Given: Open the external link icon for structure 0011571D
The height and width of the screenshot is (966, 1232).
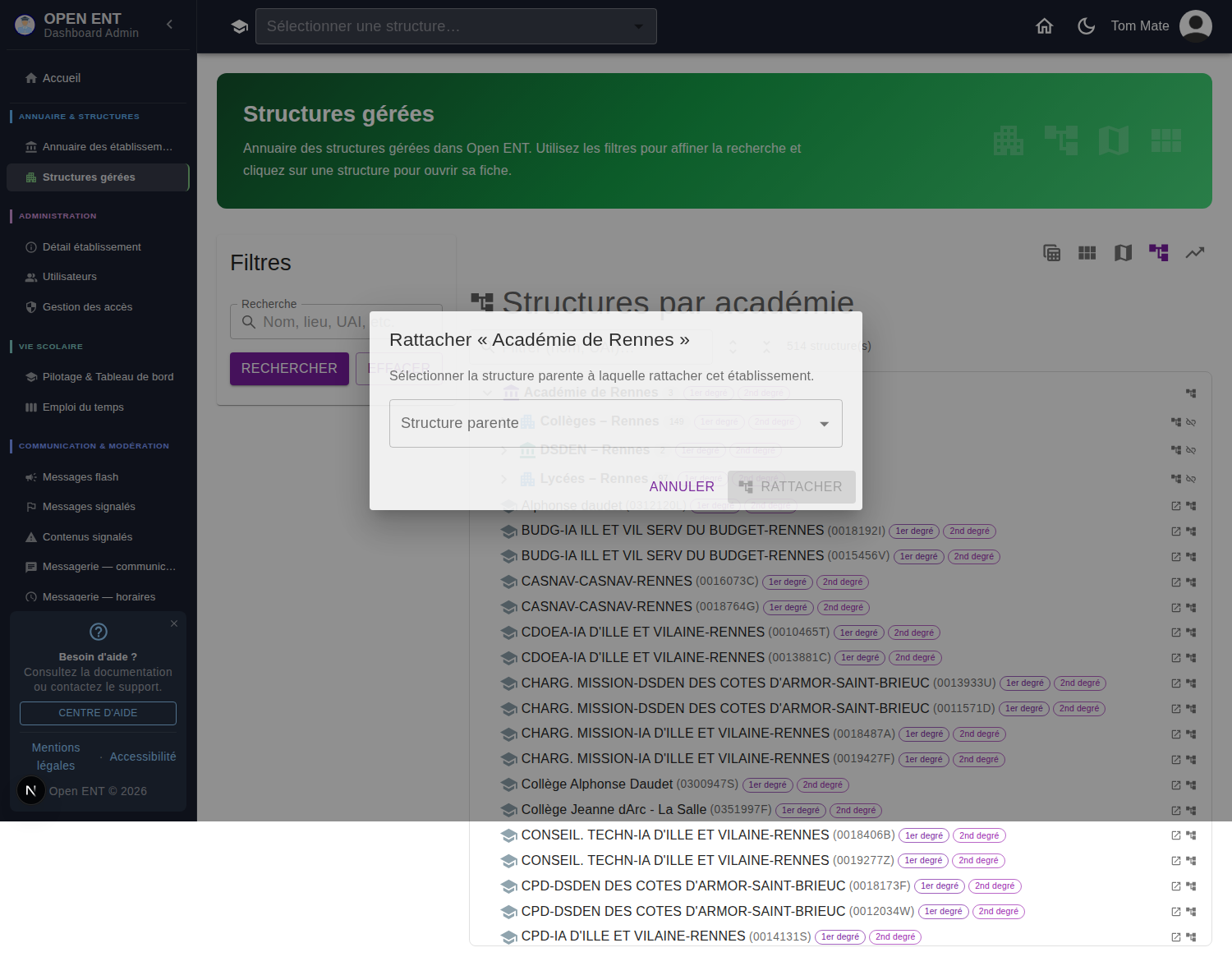Looking at the screenshot, I should (x=1176, y=709).
